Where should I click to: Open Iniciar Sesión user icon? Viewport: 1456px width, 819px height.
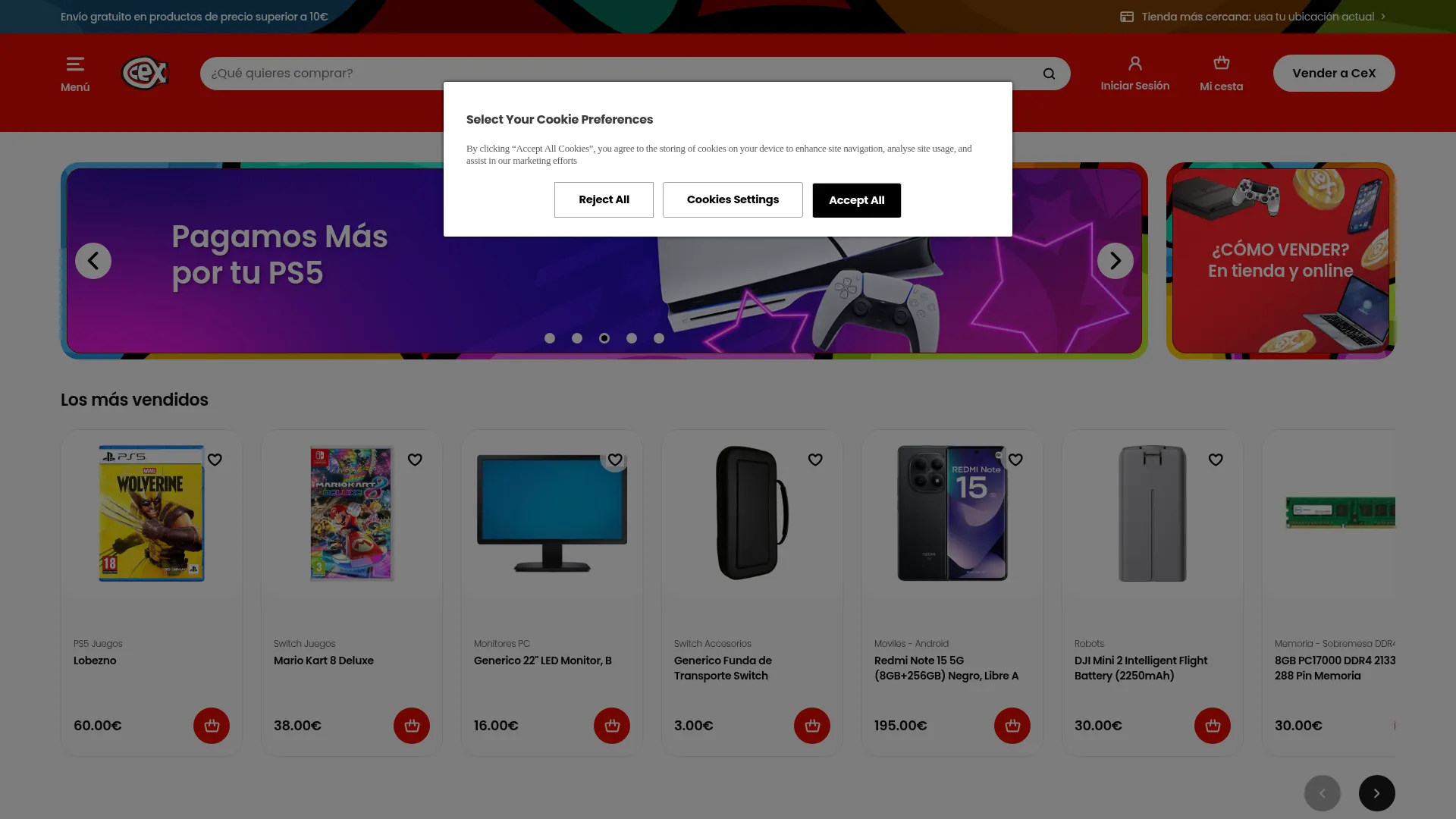click(x=1135, y=64)
